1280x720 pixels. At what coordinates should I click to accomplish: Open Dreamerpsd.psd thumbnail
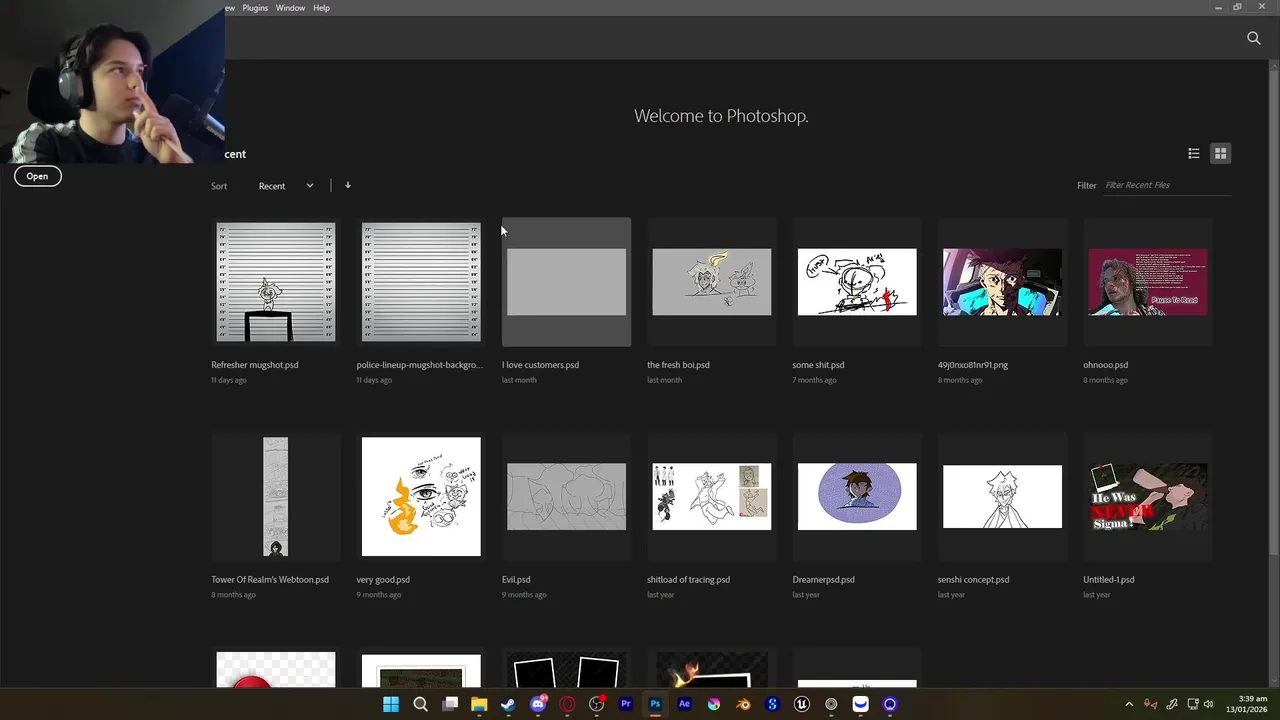point(857,497)
